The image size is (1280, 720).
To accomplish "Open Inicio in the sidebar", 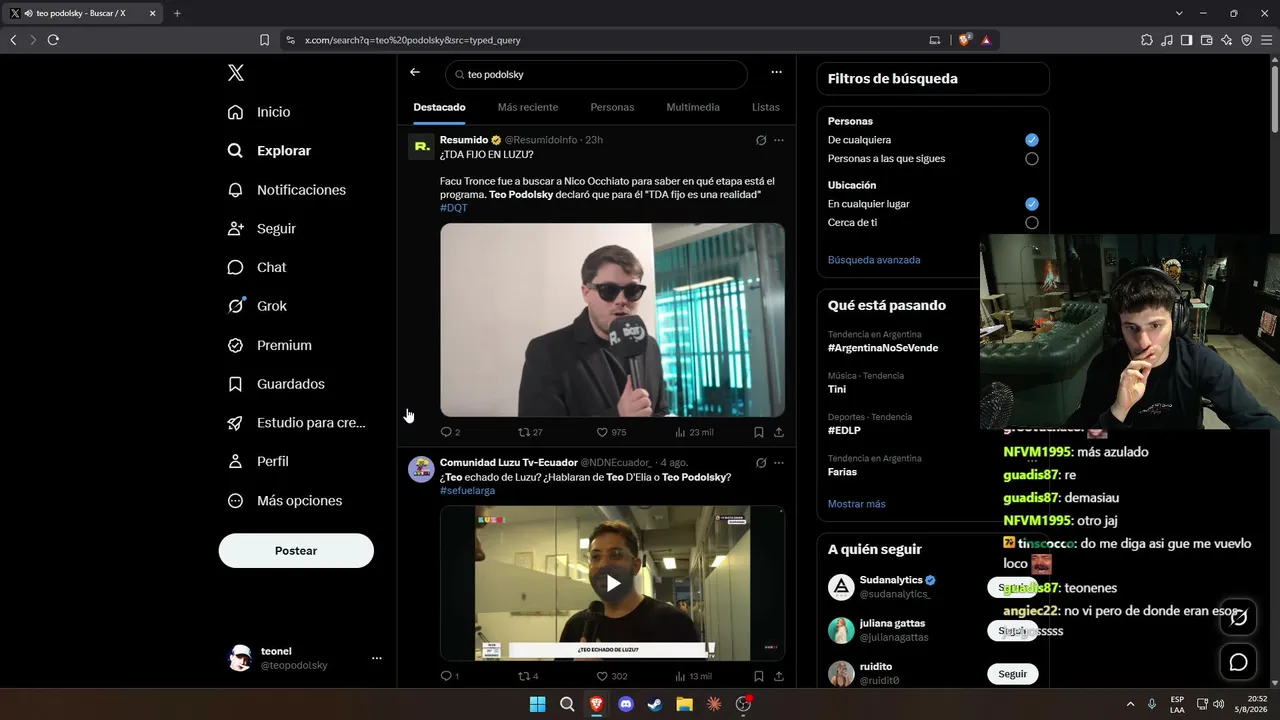I will coord(259,112).
